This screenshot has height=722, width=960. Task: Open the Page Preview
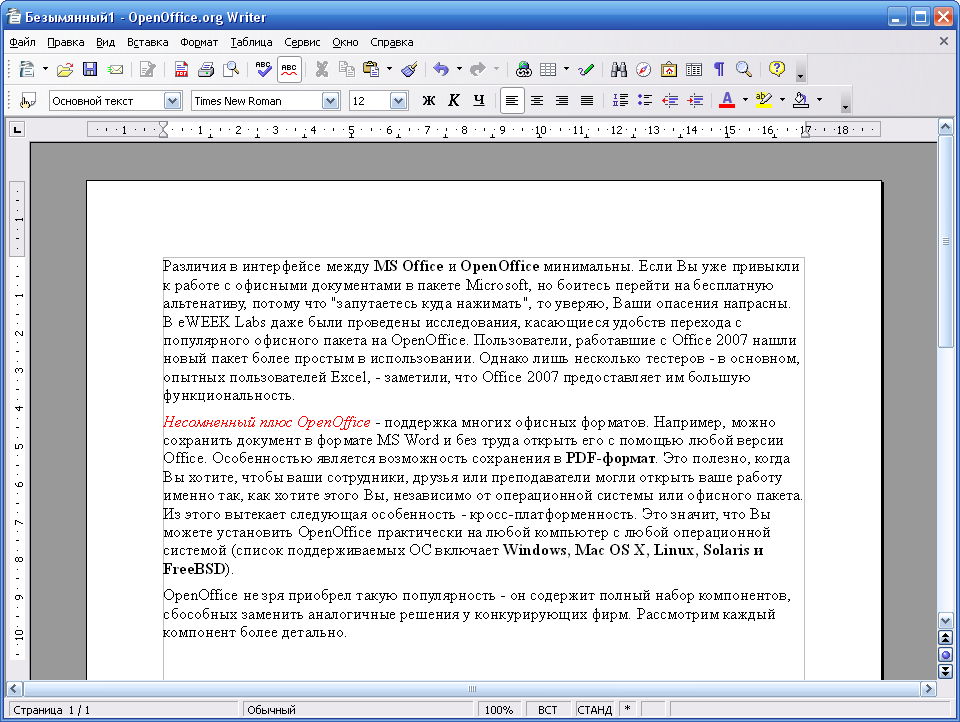click(231, 69)
